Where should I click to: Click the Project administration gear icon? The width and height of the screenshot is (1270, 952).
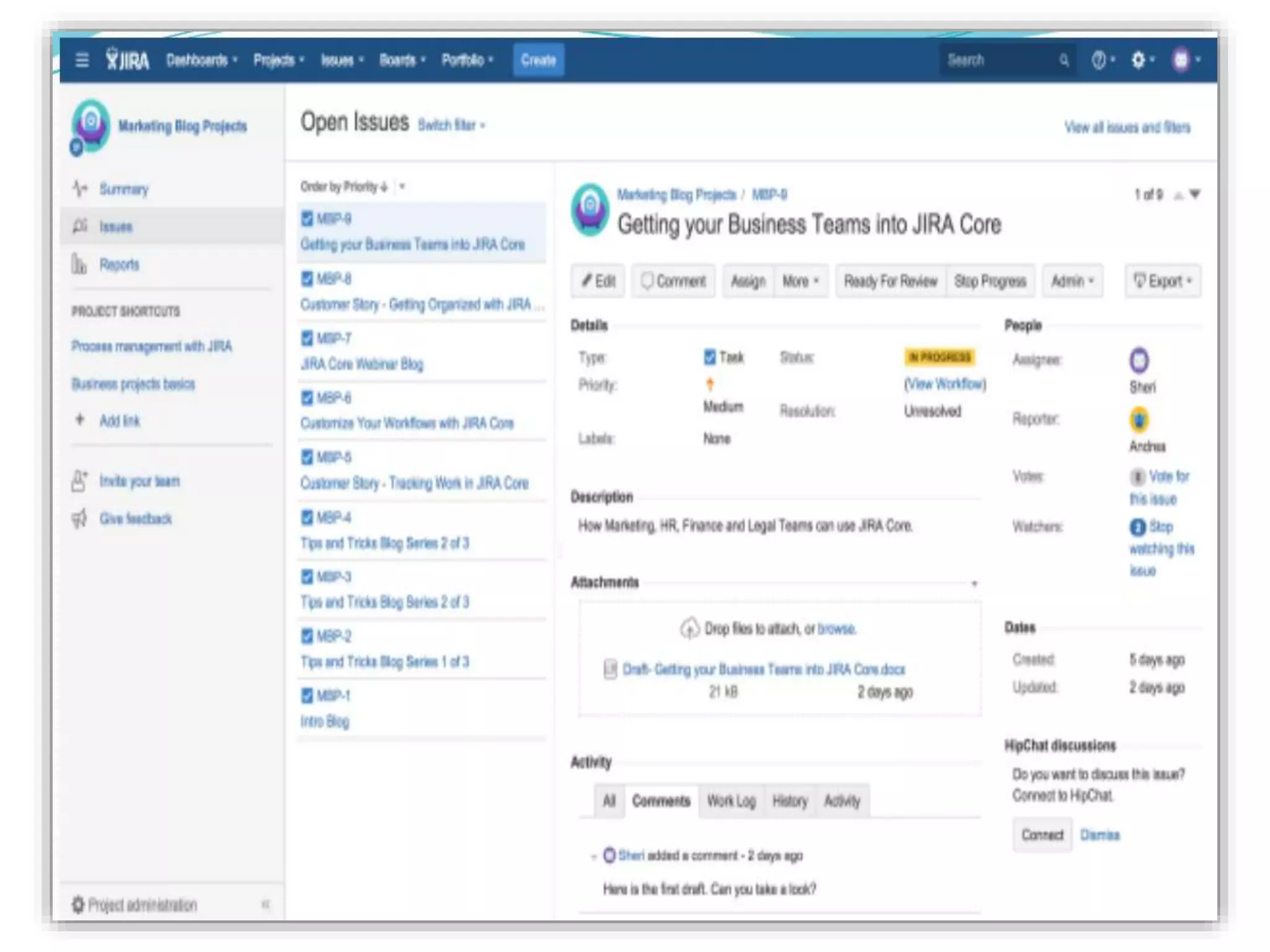pyautogui.click(x=78, y=904)
